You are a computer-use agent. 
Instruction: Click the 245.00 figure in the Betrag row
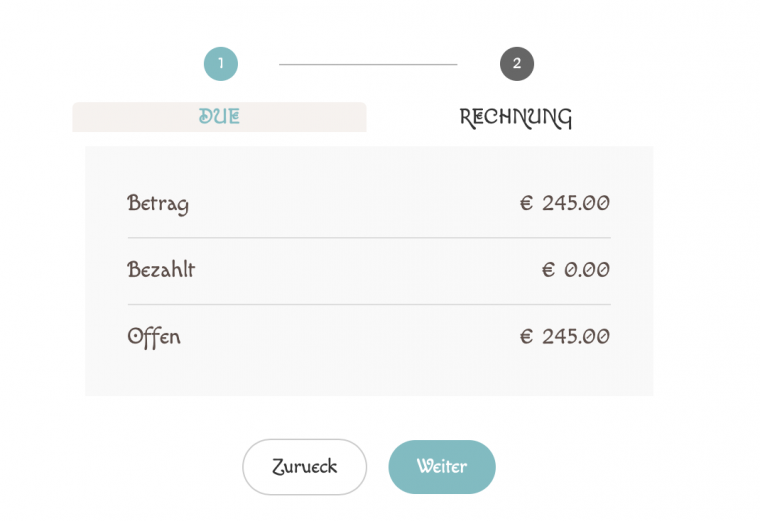[576, 203]
